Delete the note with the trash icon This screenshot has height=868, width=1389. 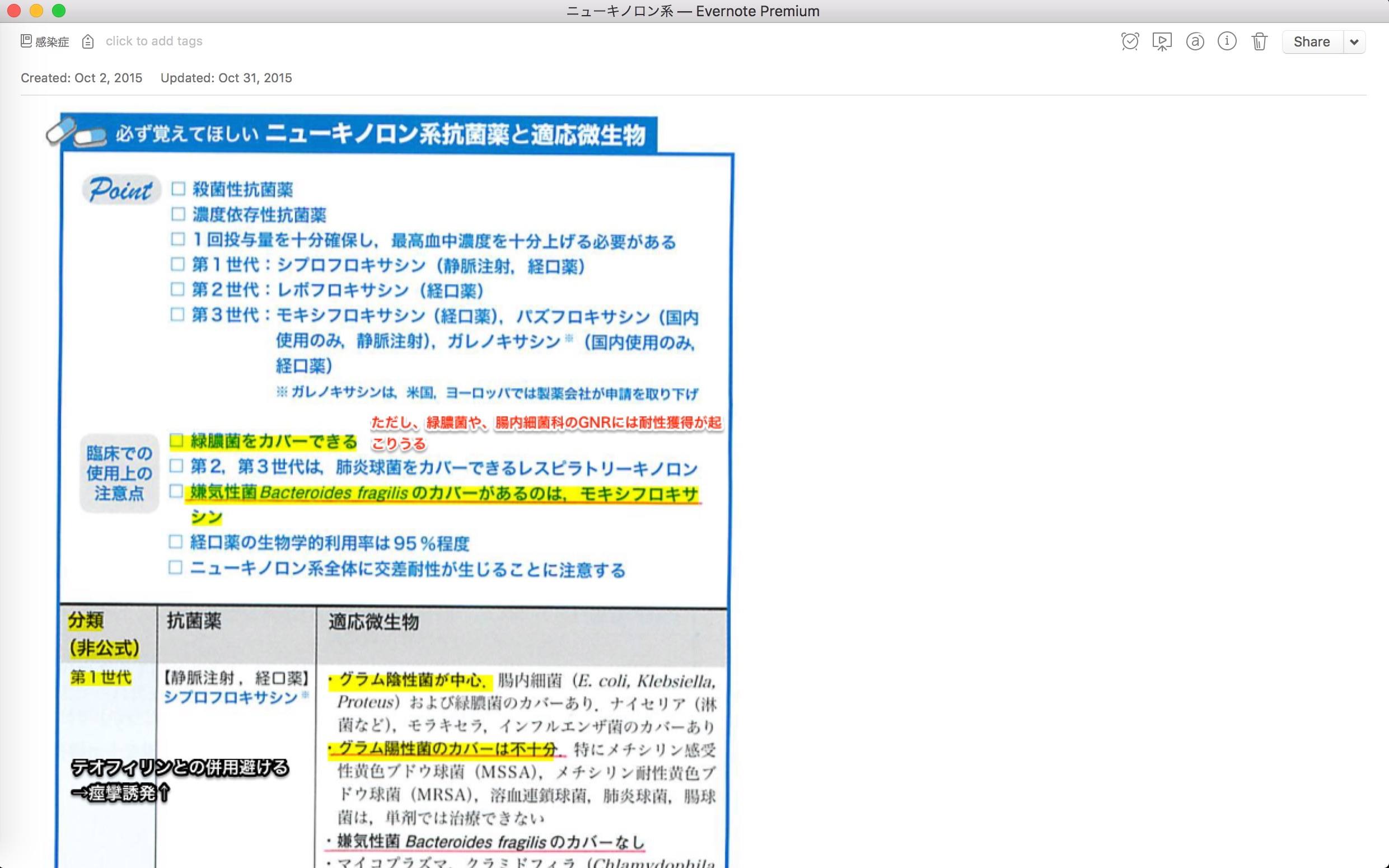1259,41
